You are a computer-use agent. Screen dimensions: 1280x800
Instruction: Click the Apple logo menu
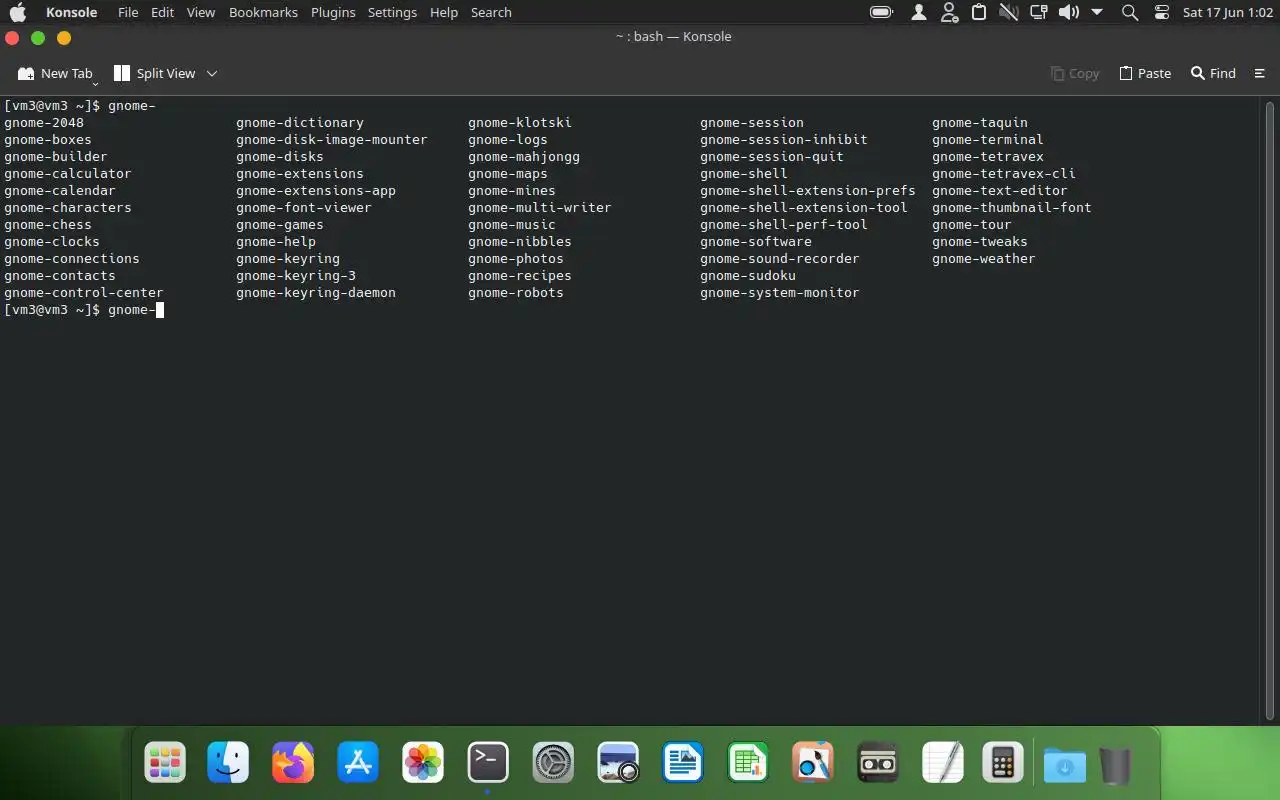coord(18,12)
